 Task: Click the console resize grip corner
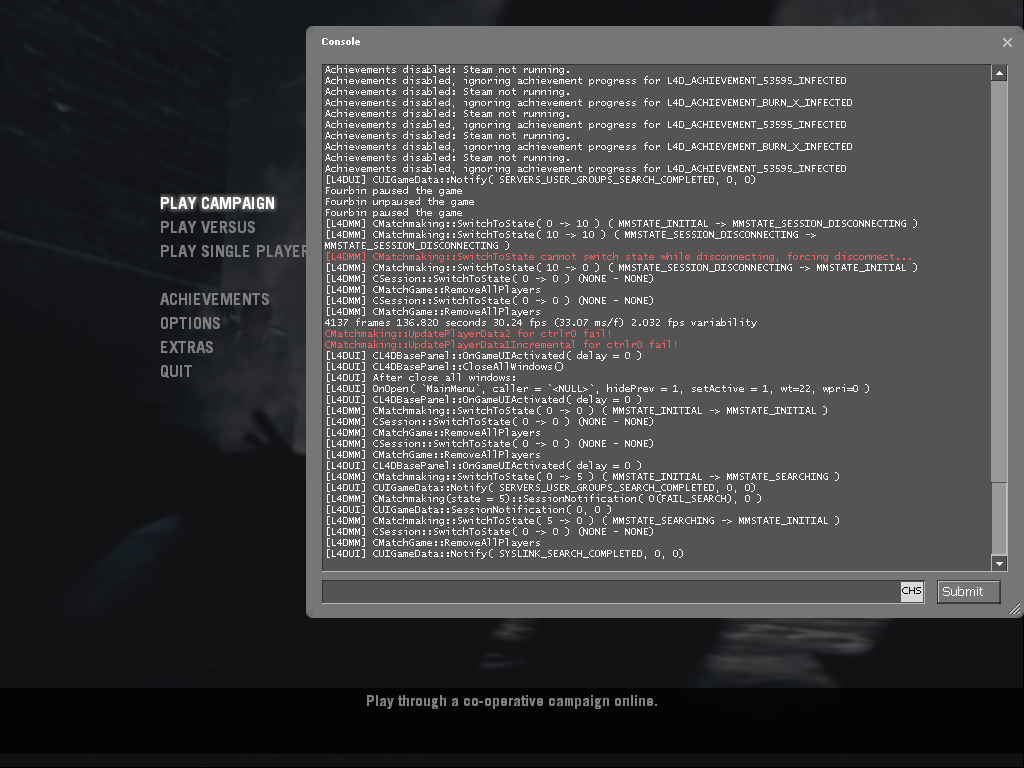[x=1014, y=609]
